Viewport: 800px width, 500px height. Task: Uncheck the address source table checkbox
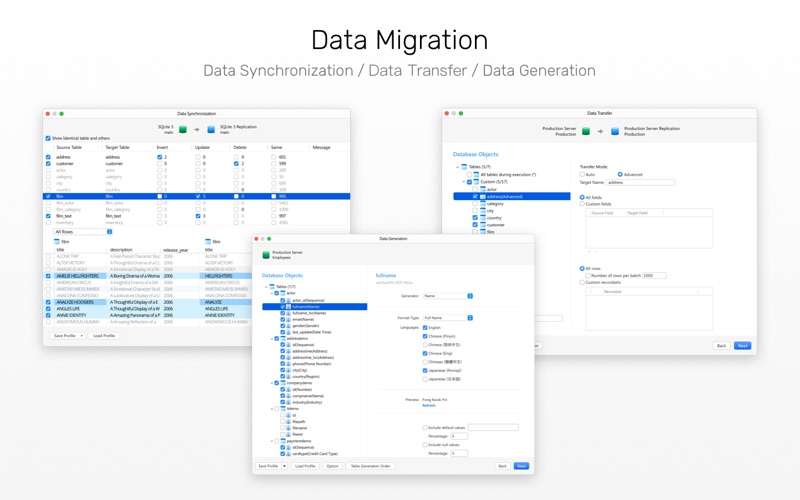[x=48, y=157]
